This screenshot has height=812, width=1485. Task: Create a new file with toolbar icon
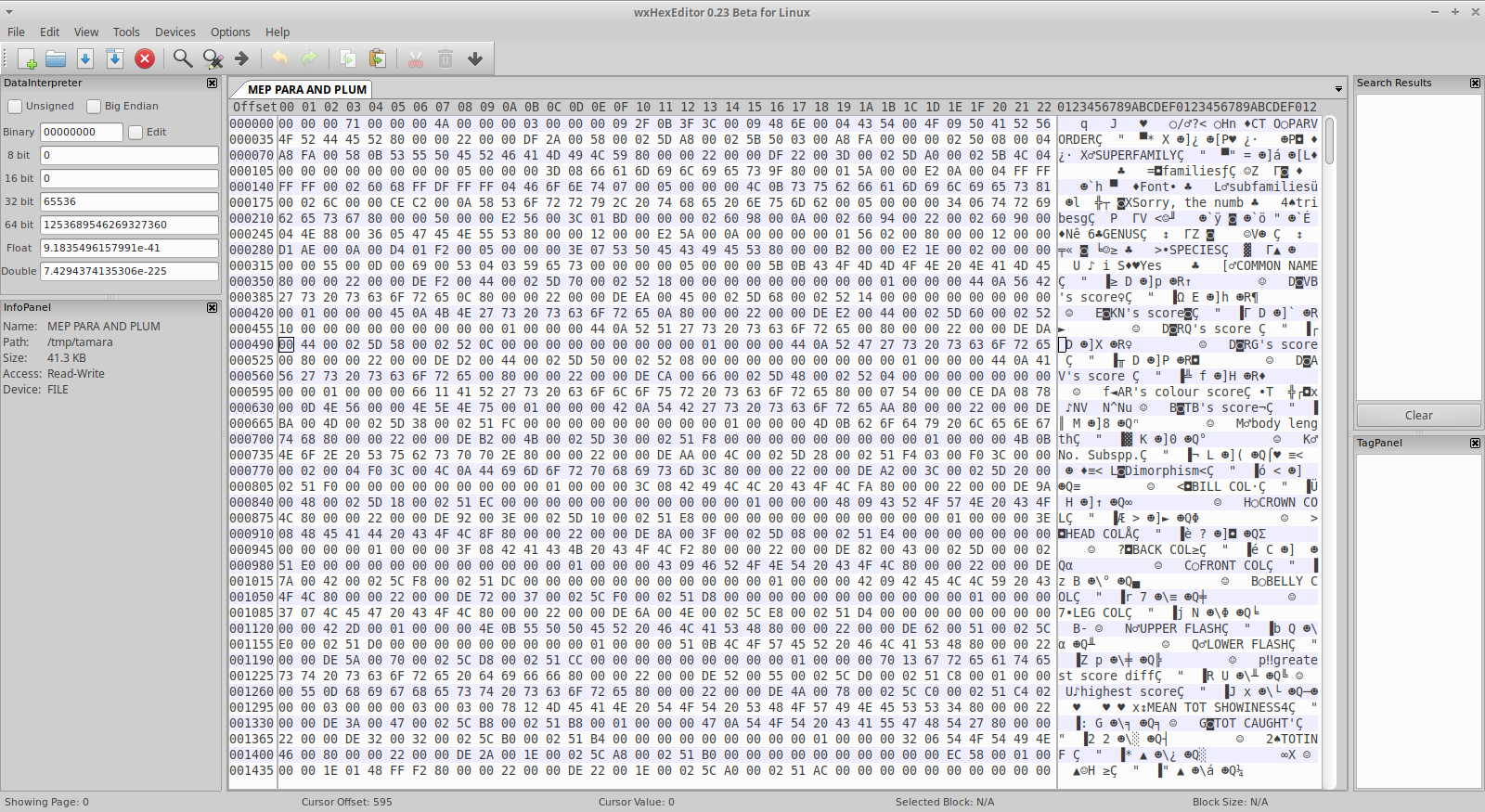click(27, 59)
